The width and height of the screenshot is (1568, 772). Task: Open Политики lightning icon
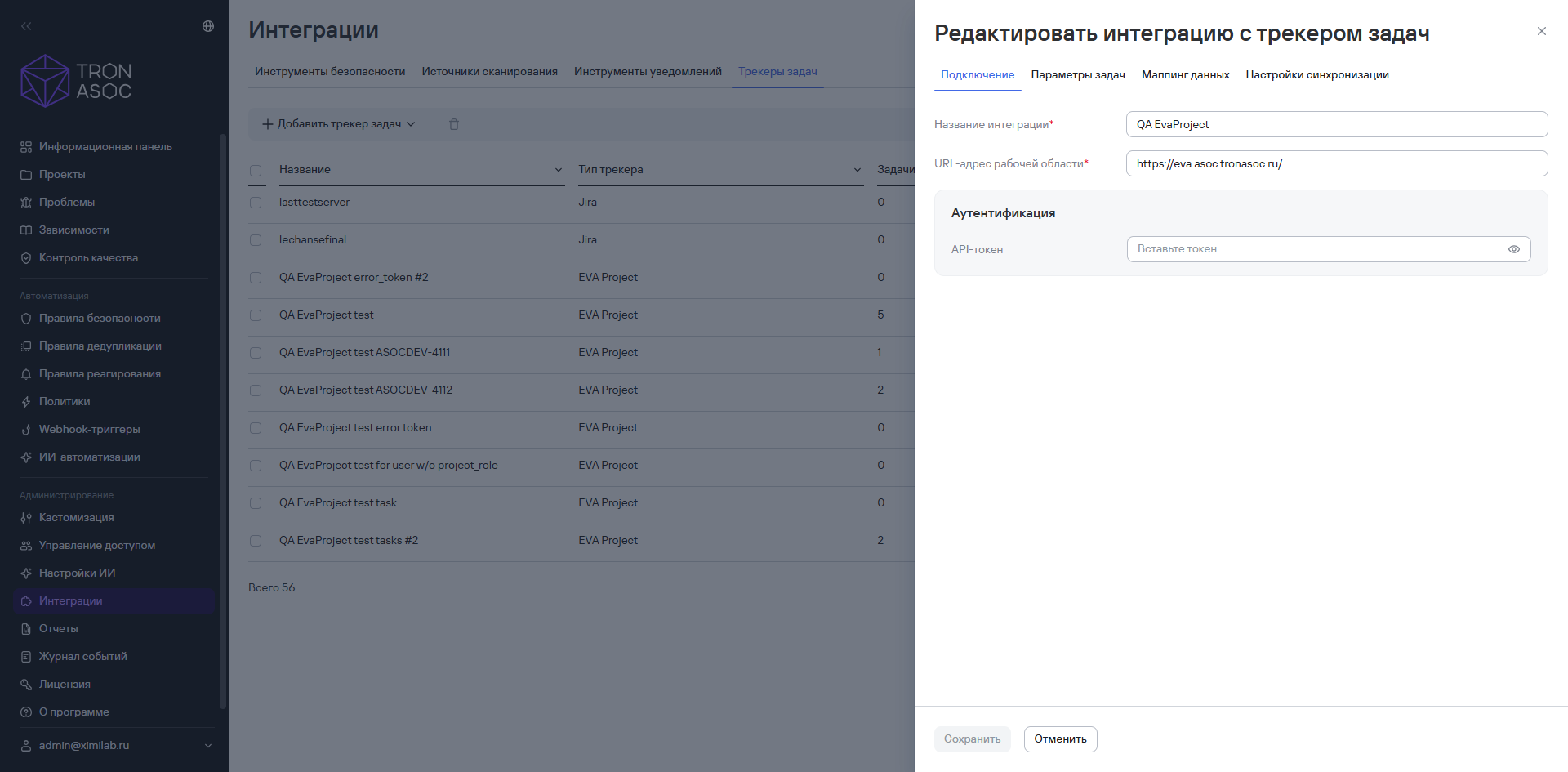pos(26,402)
